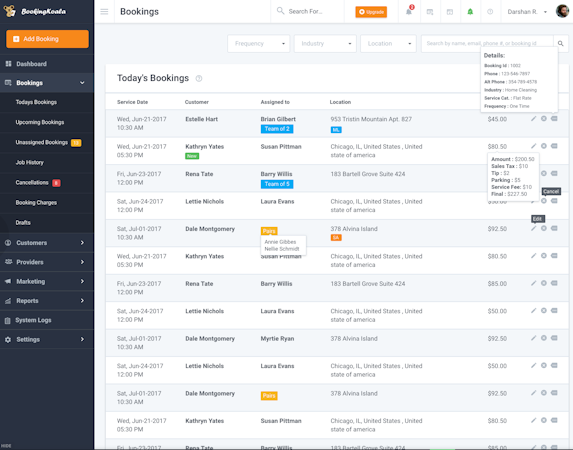Image resolution: width=573 pixels, height=450 pixels.
Task: Collapse the Bookings sidebar section
Action: tap(47, 83)
